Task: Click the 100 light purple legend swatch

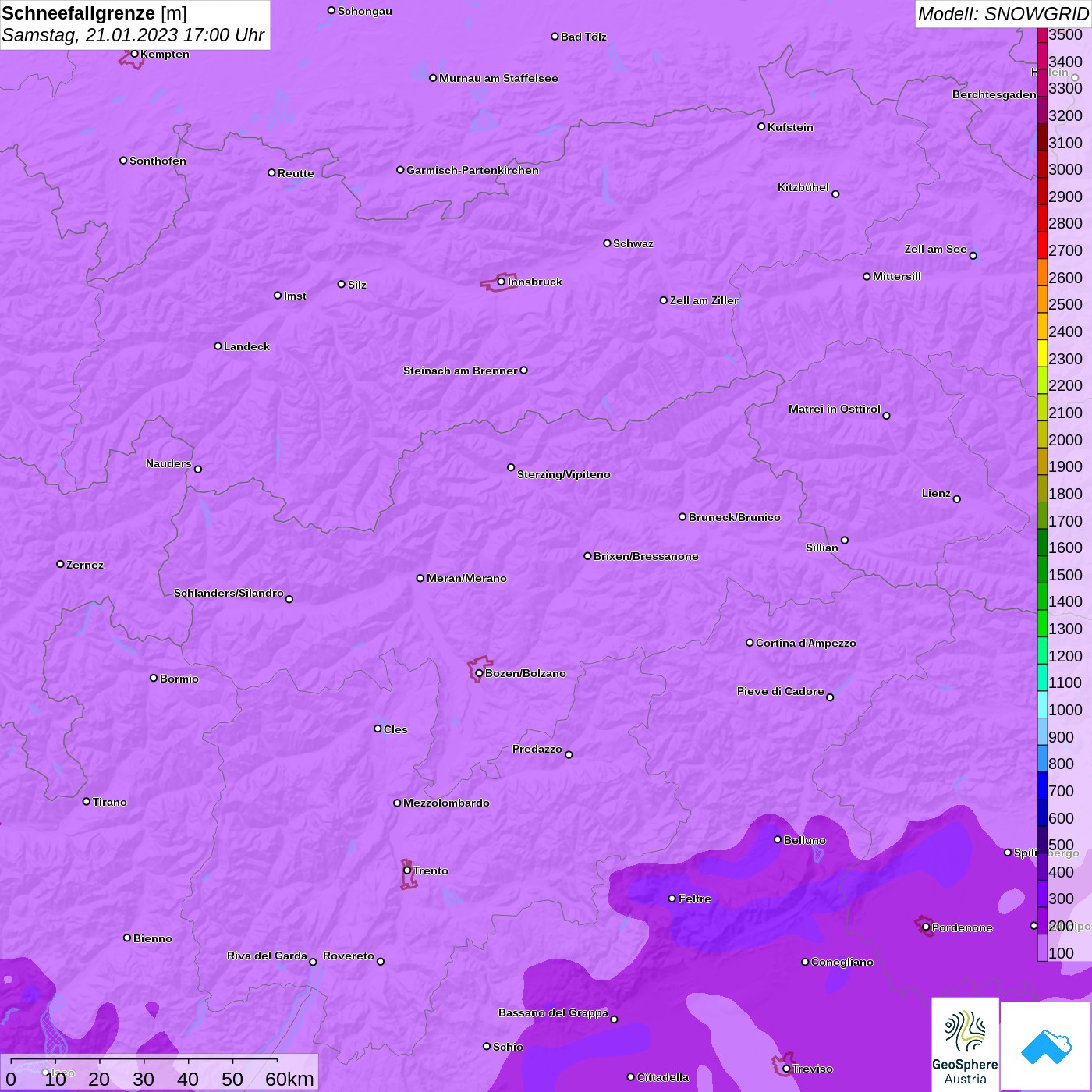Action: [1042, 947]
